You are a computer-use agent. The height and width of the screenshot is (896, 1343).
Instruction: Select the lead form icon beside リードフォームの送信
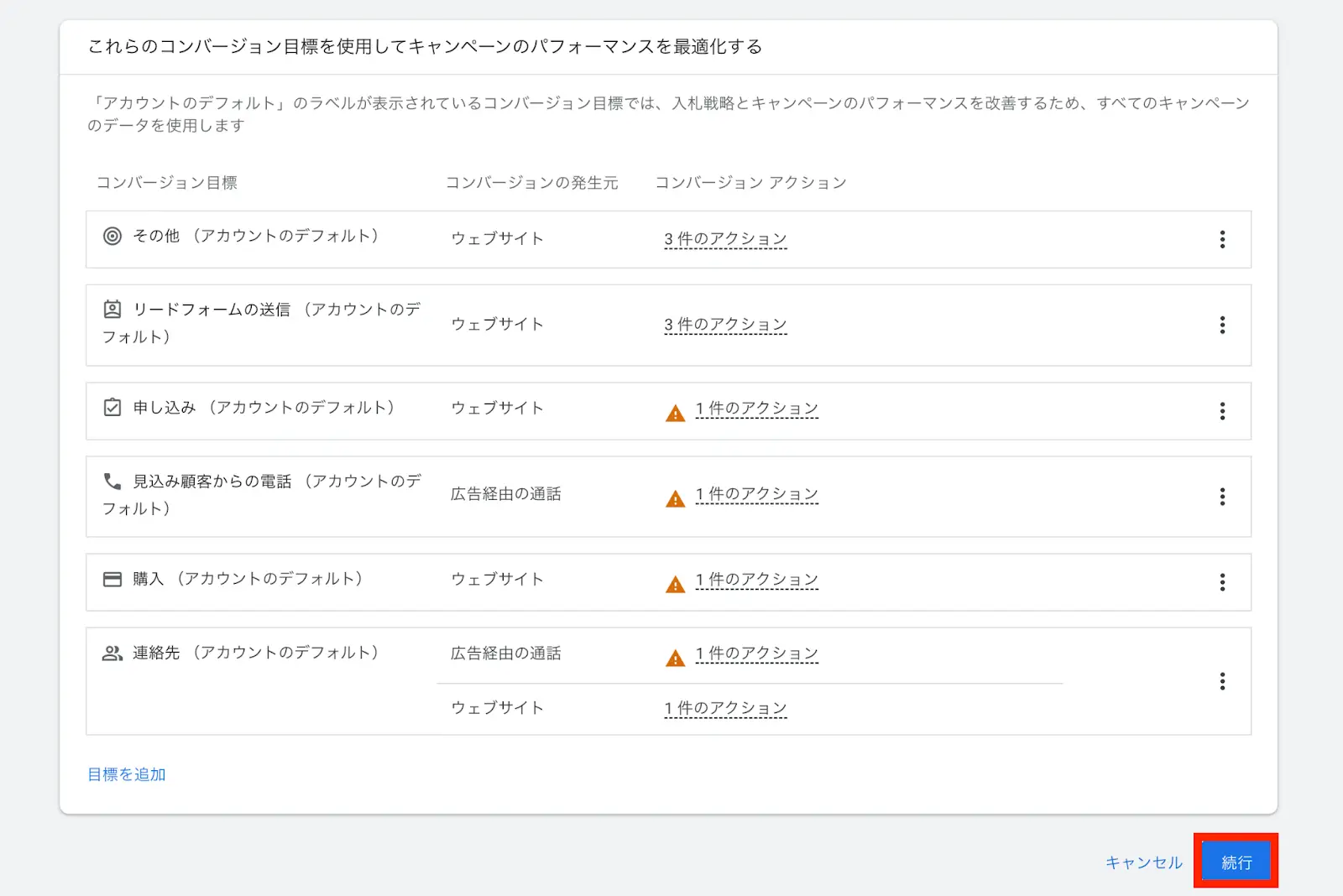[112, 310]
